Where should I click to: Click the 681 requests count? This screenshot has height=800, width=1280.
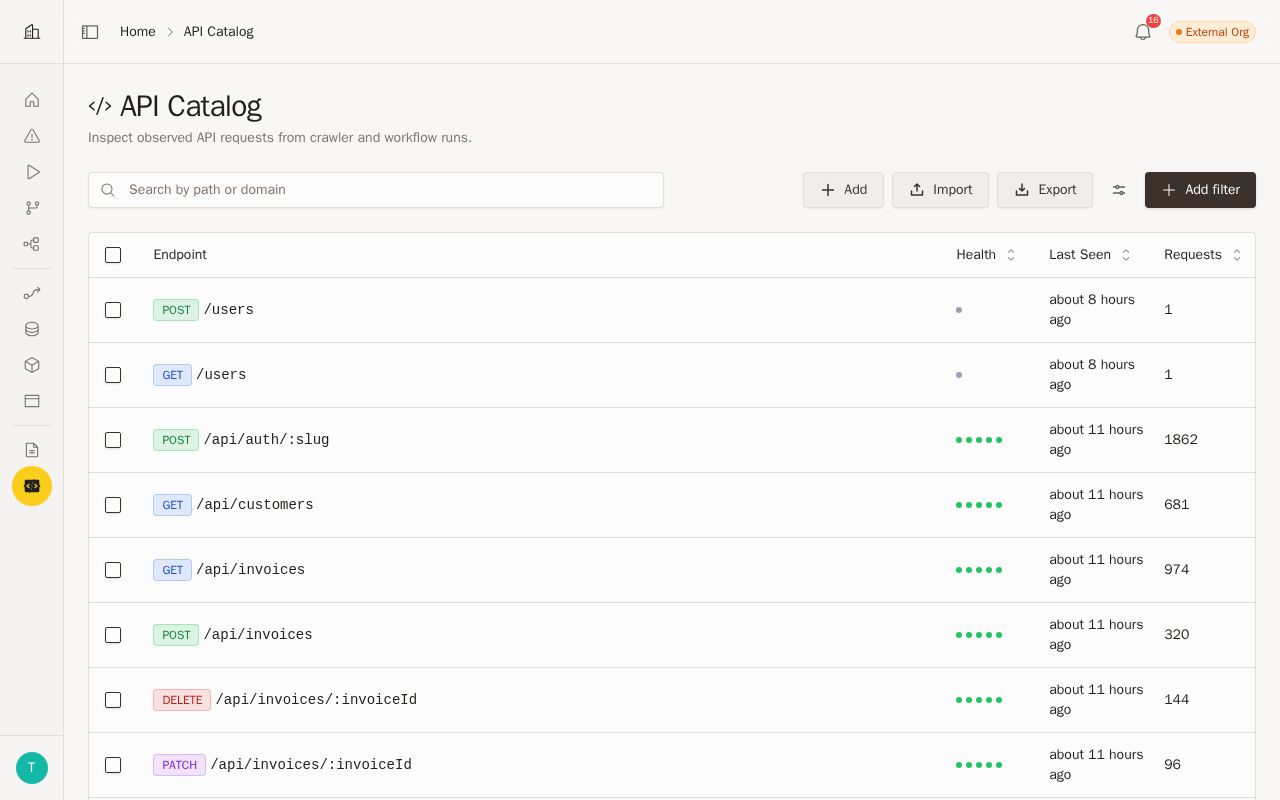point(1177,505)
